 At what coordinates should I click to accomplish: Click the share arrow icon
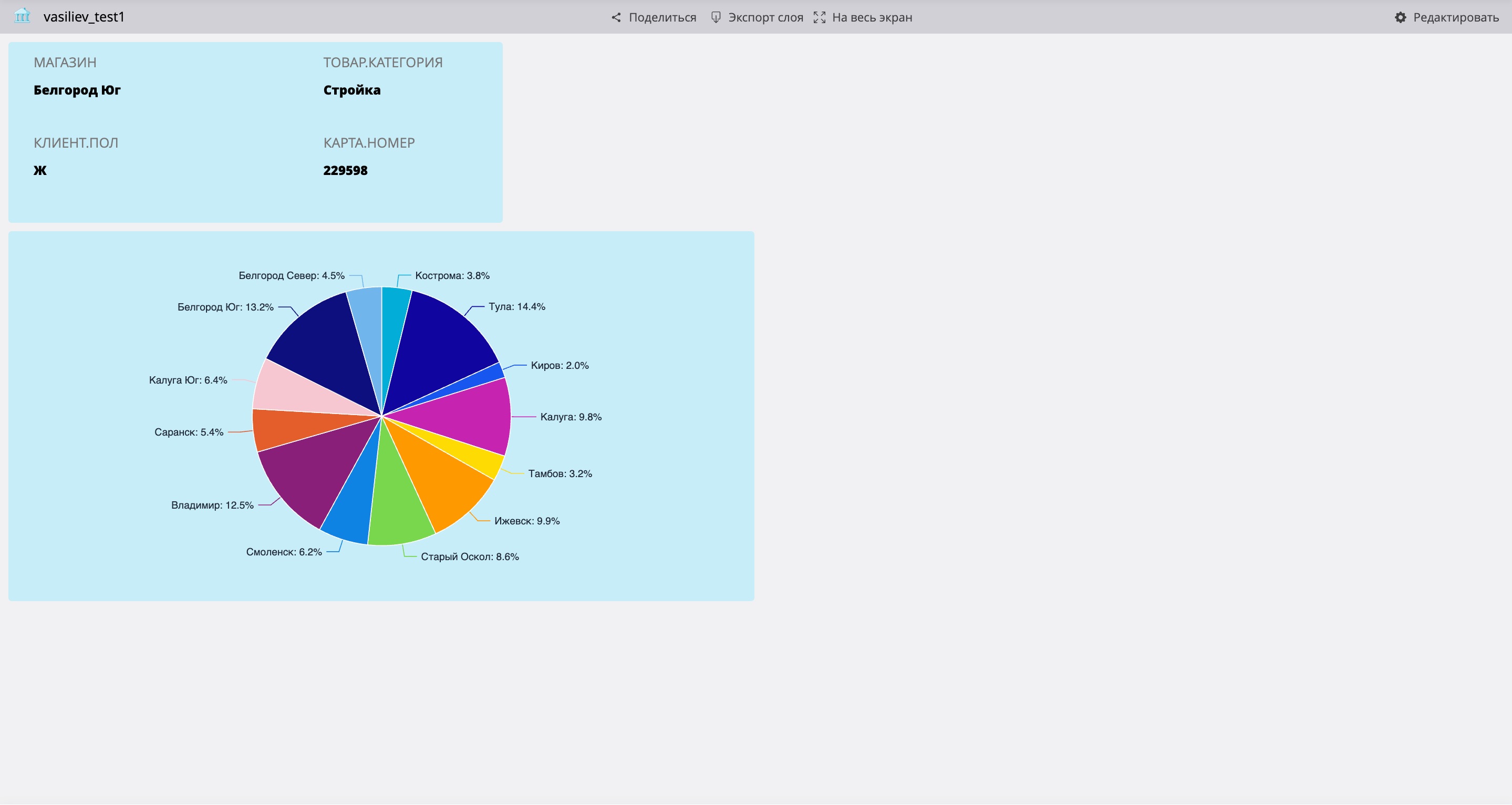pyautogui.click(x=616, y=17)
